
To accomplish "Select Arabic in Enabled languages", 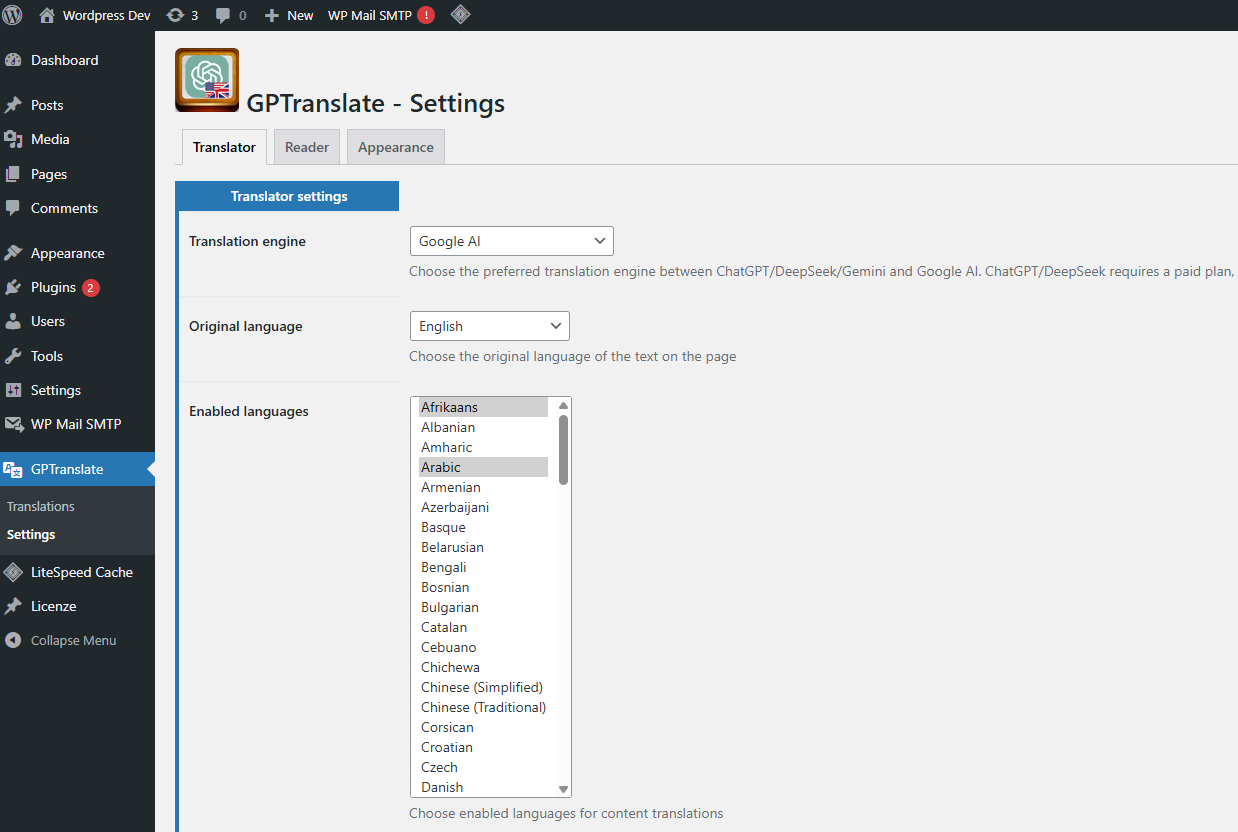I will coord(483,467).
